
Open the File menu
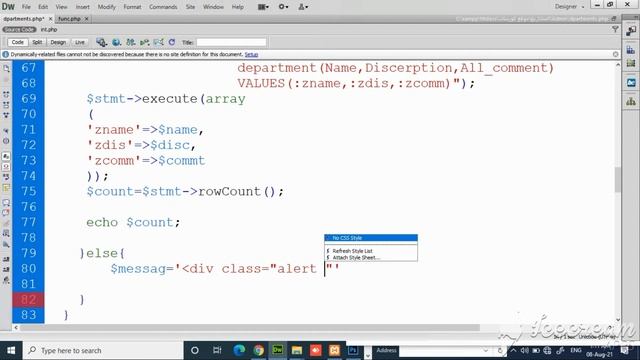pos(26,7)
